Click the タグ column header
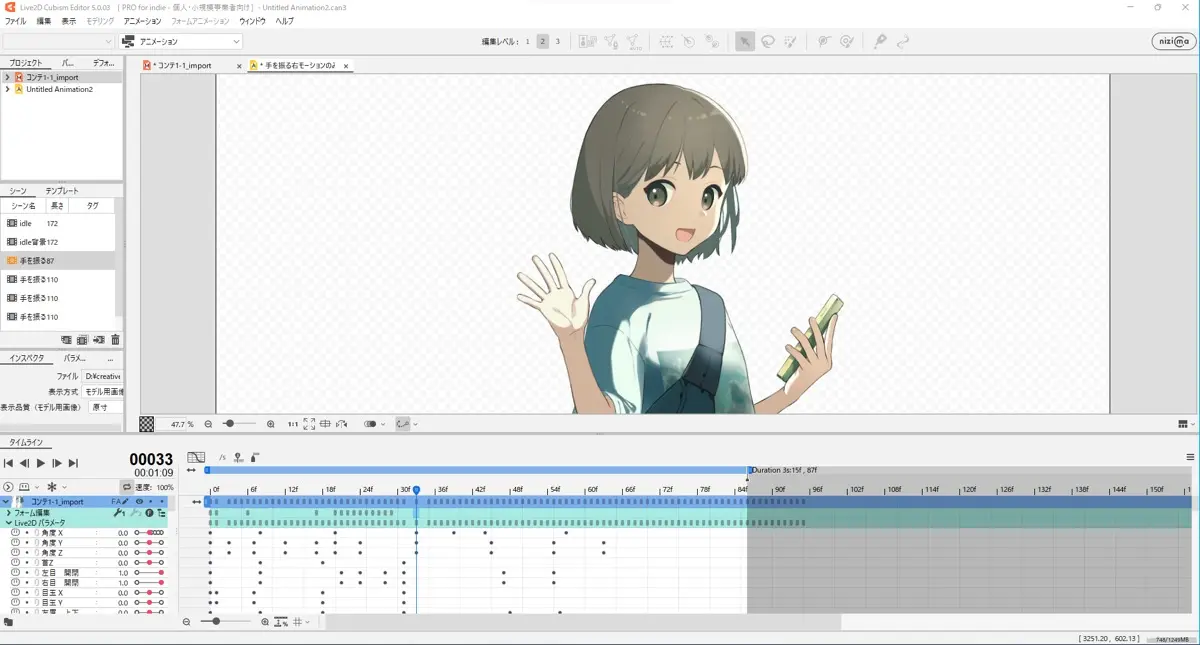 pyautogui.click(x=92, y=205)
